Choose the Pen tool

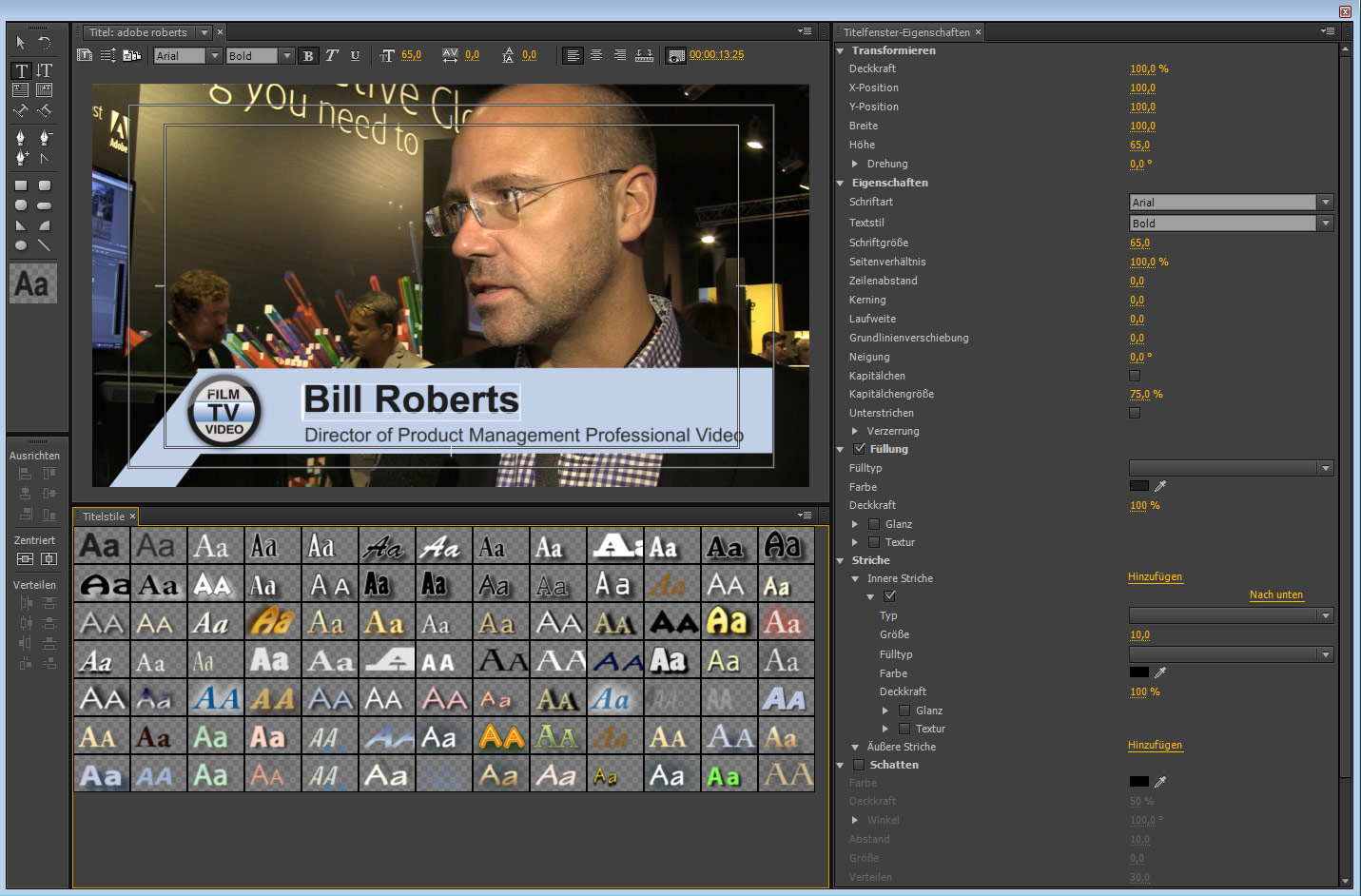point(21,138)
